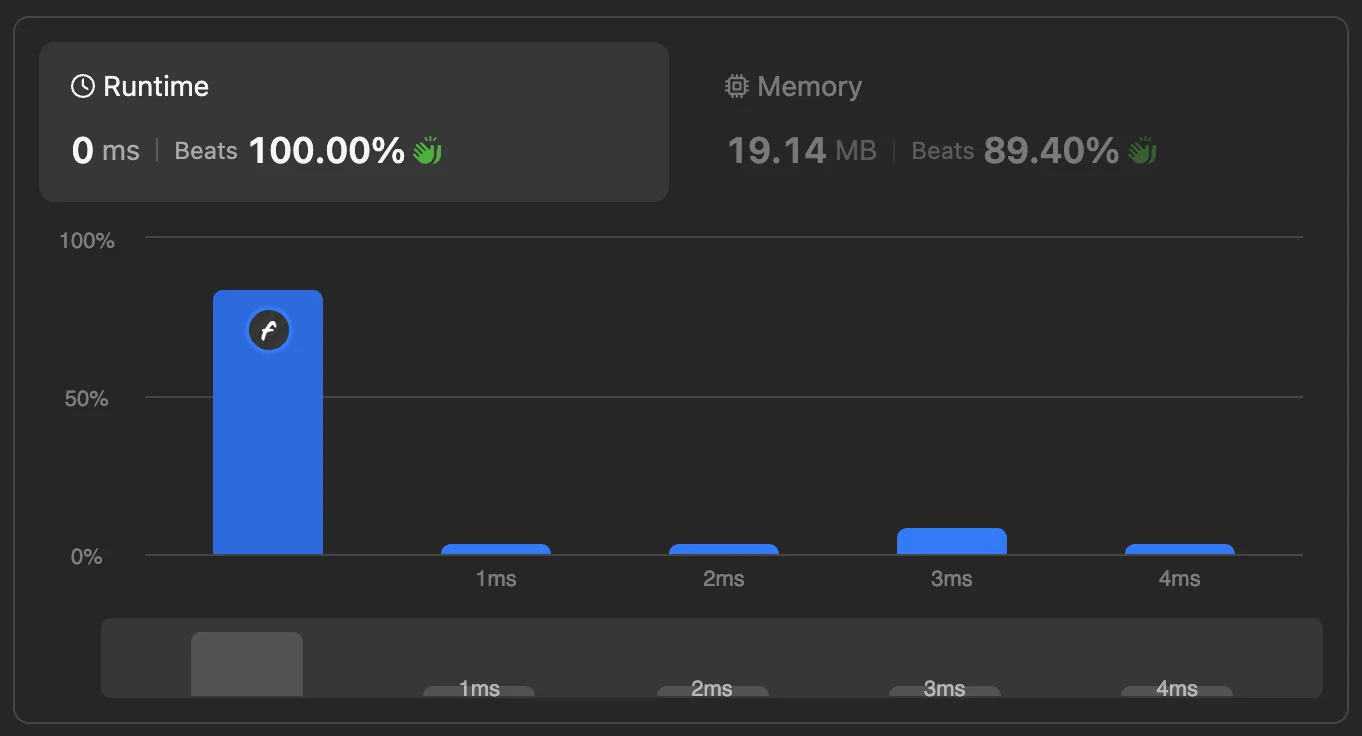This screenshot has height=736, width=1362.
Task: Click the clapping hands icon after 100.00%
Action: [427, 151]
